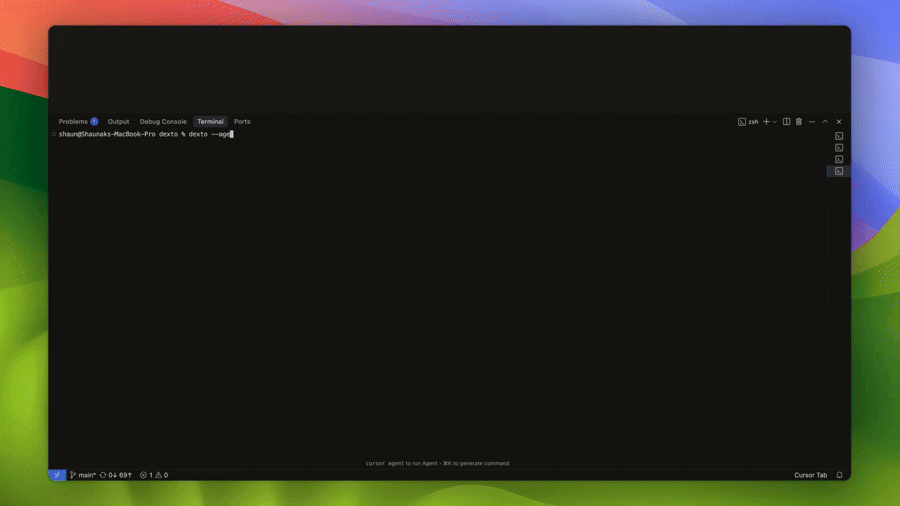Synchronize changes 0 down 69 up
Image resolution: width=900 pixels, height=506 pixels.
117,475
